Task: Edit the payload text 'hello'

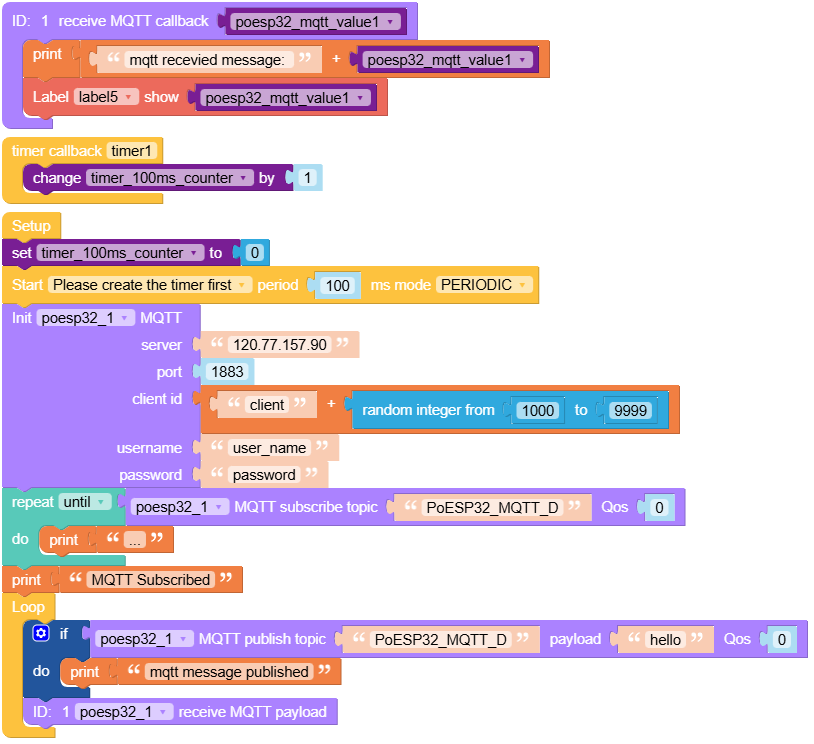Action: (x=665, y=640)
